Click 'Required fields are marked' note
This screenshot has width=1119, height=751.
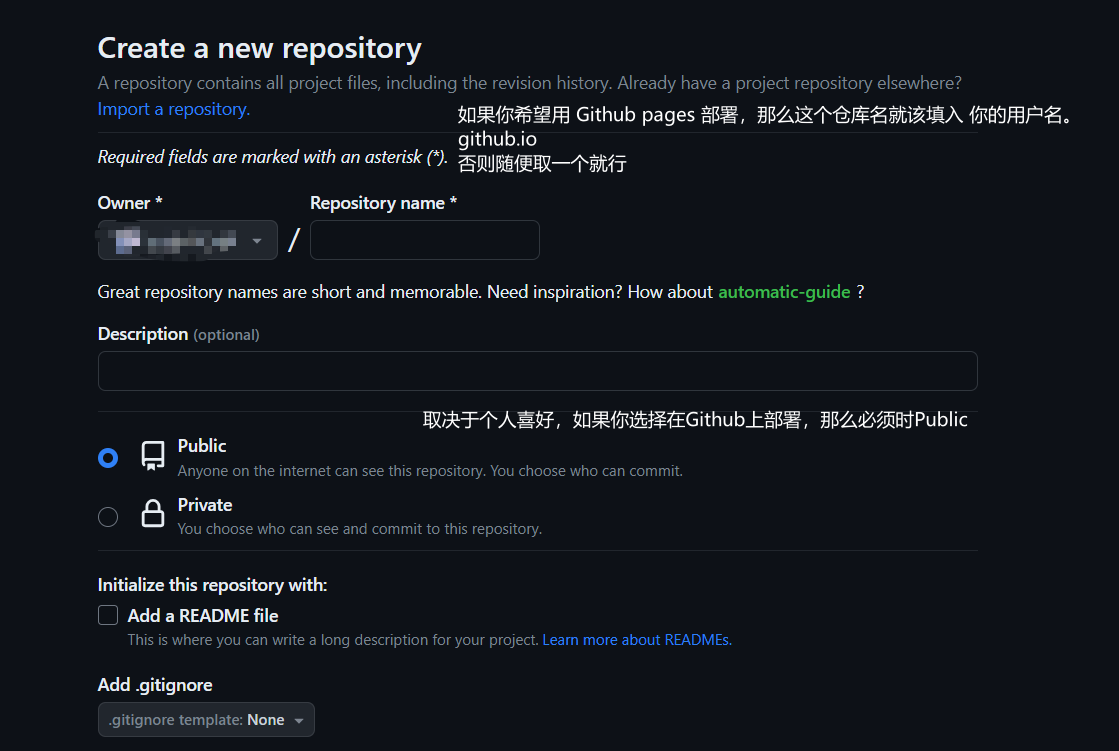pyautogui.click(x=273, y=157)
